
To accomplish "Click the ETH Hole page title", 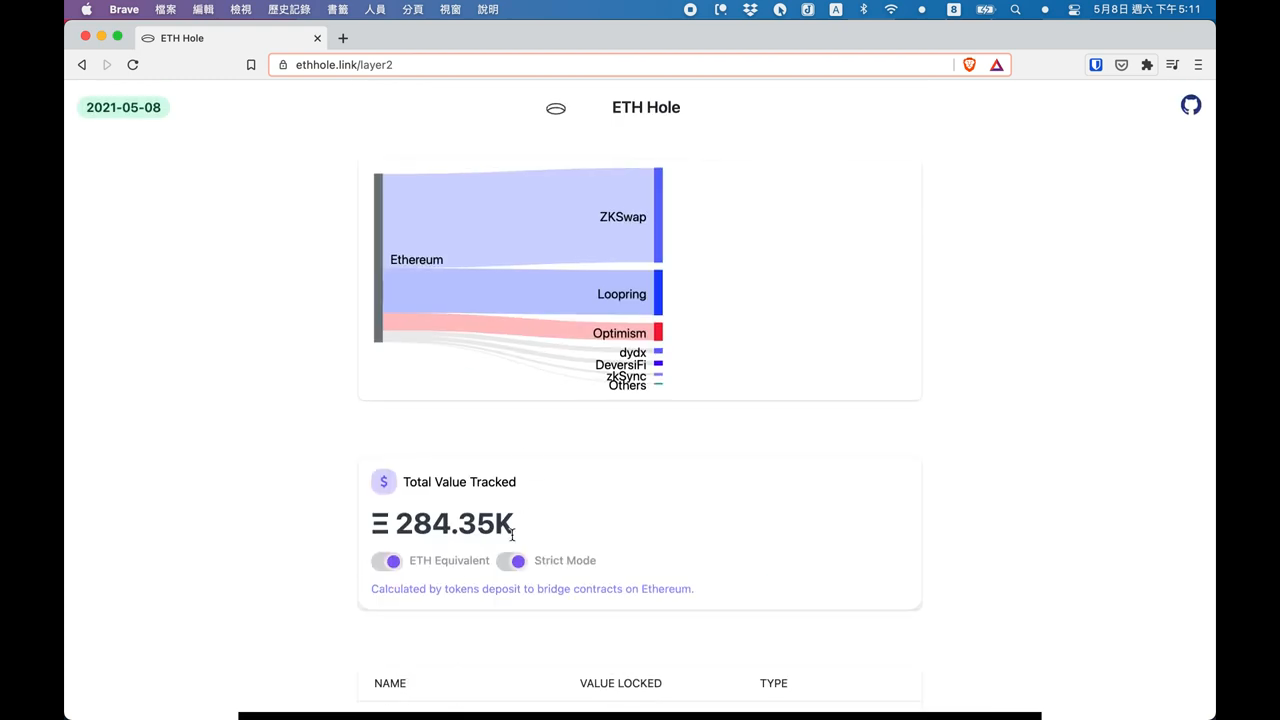I will tap(646, 107).
